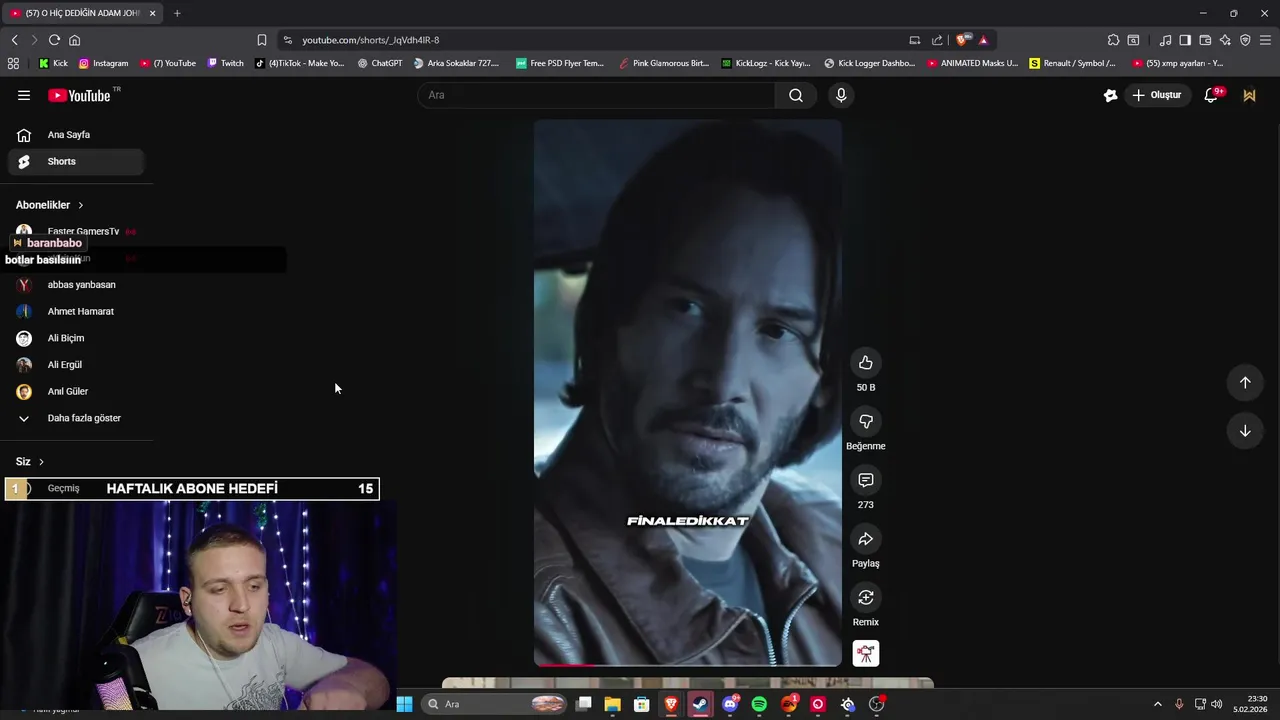
Task: Open the ChatGPT bookmark
Action: tap(380, 63)
